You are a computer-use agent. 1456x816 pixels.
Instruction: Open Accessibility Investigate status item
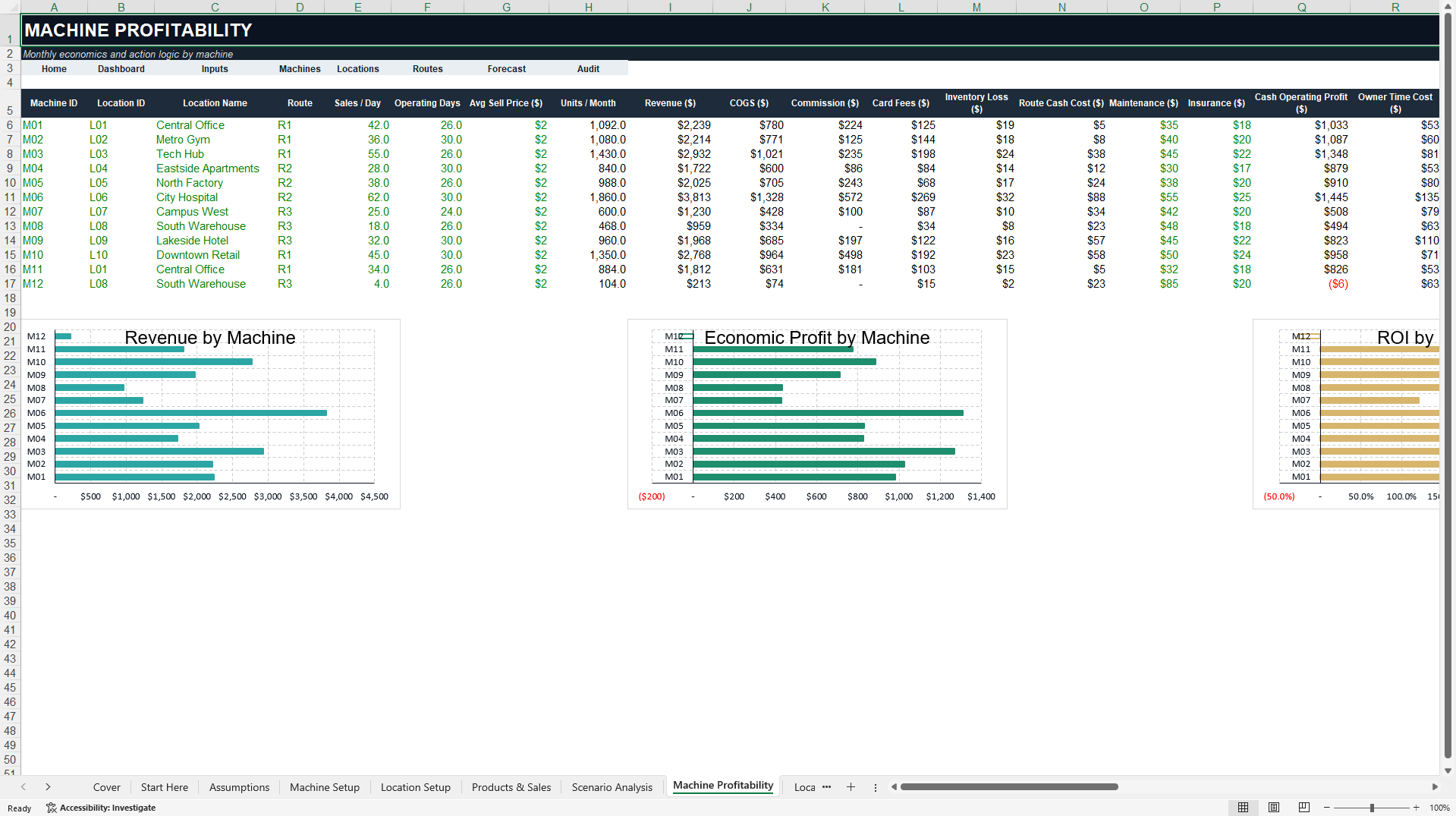coord(101,808)
